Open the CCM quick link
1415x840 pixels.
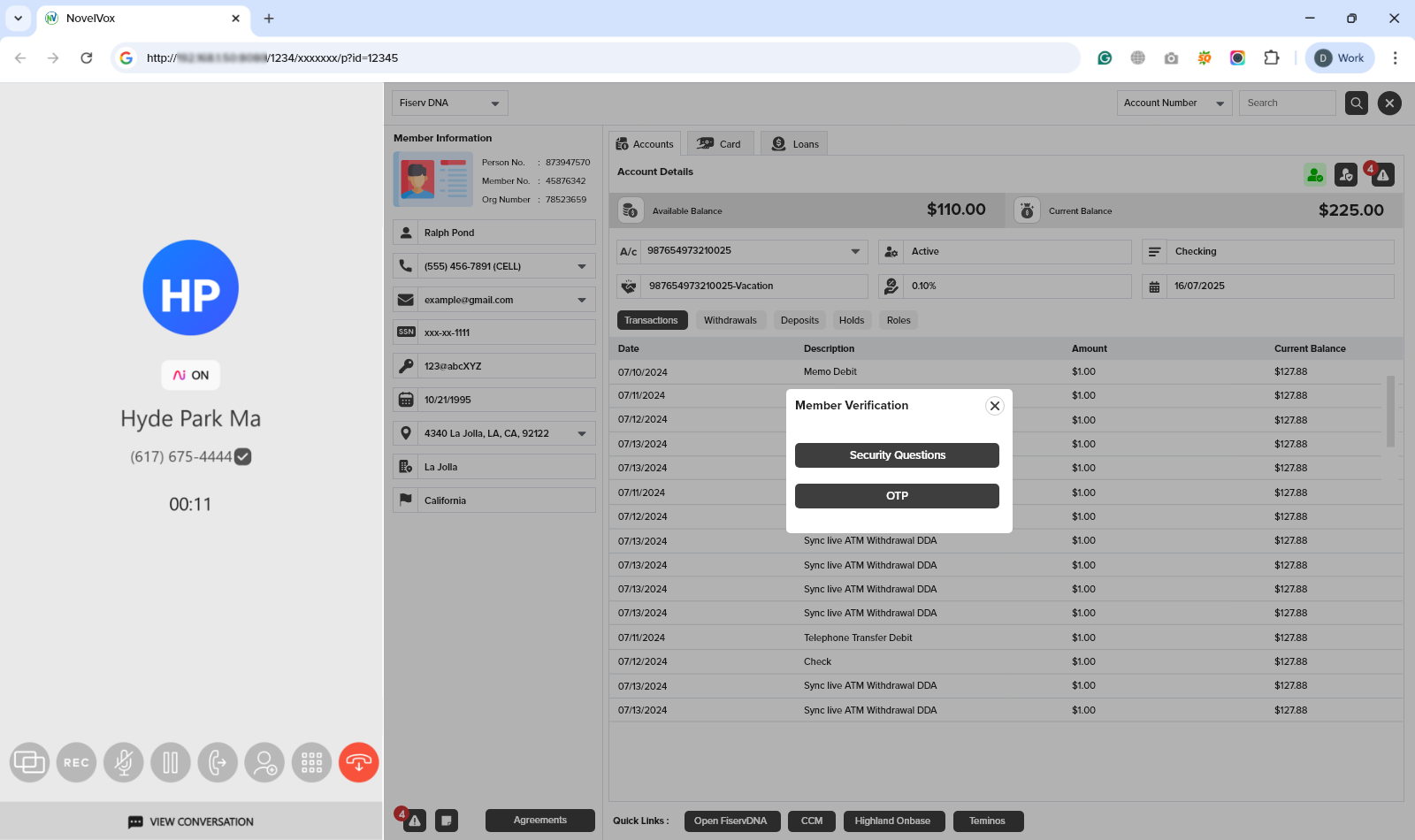(x=812, y=821)
